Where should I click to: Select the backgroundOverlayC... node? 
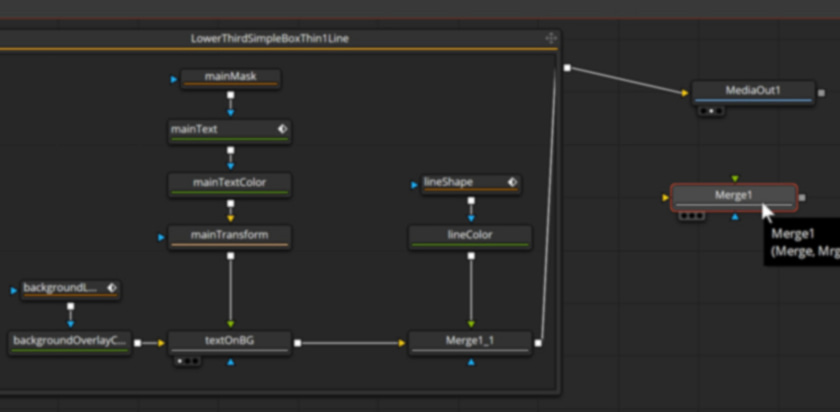tap(70, 343)
